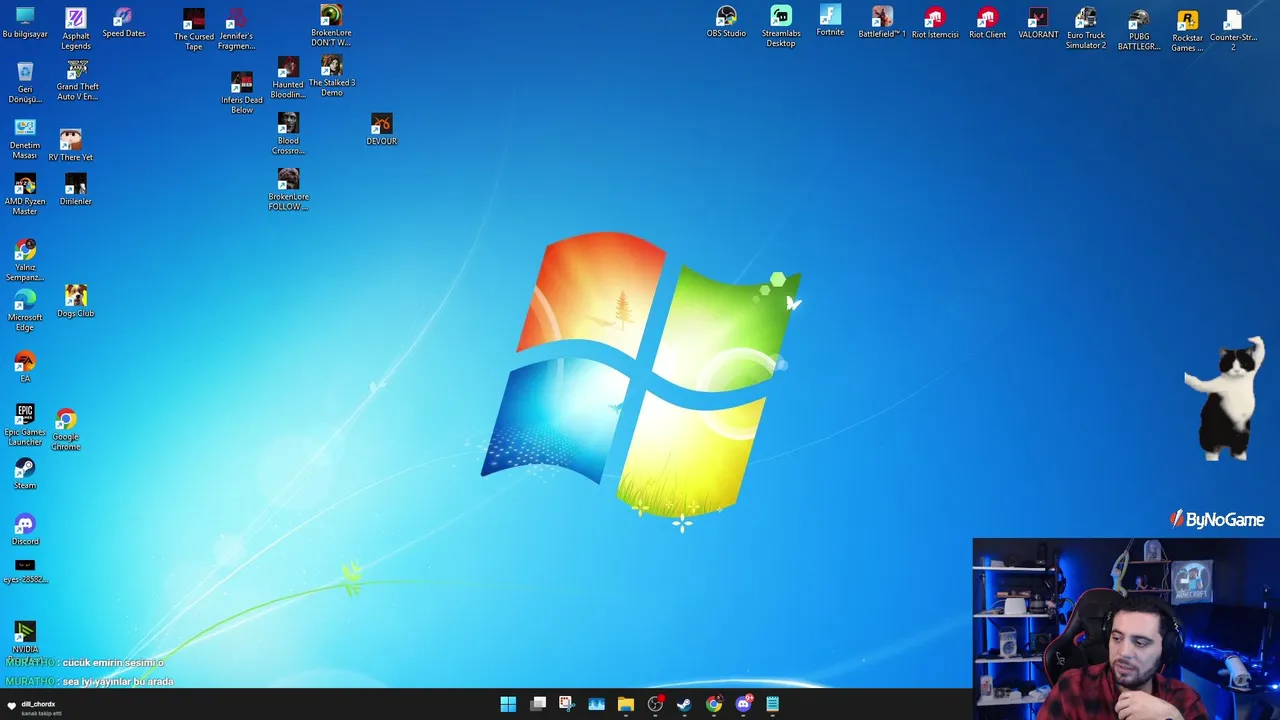Open Task View in taskbar
This screenshot has width=1280, height=720.
538,704
